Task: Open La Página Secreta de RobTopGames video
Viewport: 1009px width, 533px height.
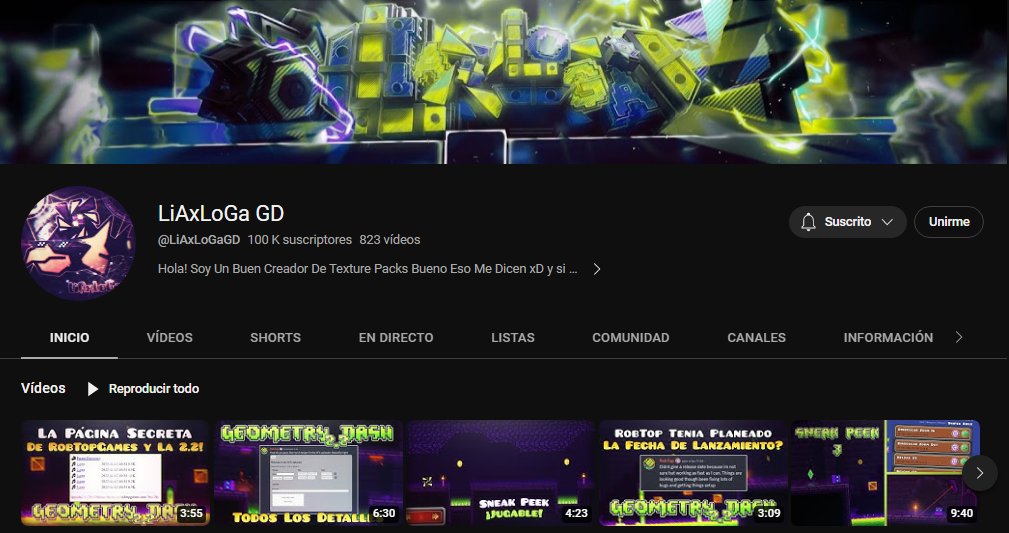Action: click(x=115, y=473)
